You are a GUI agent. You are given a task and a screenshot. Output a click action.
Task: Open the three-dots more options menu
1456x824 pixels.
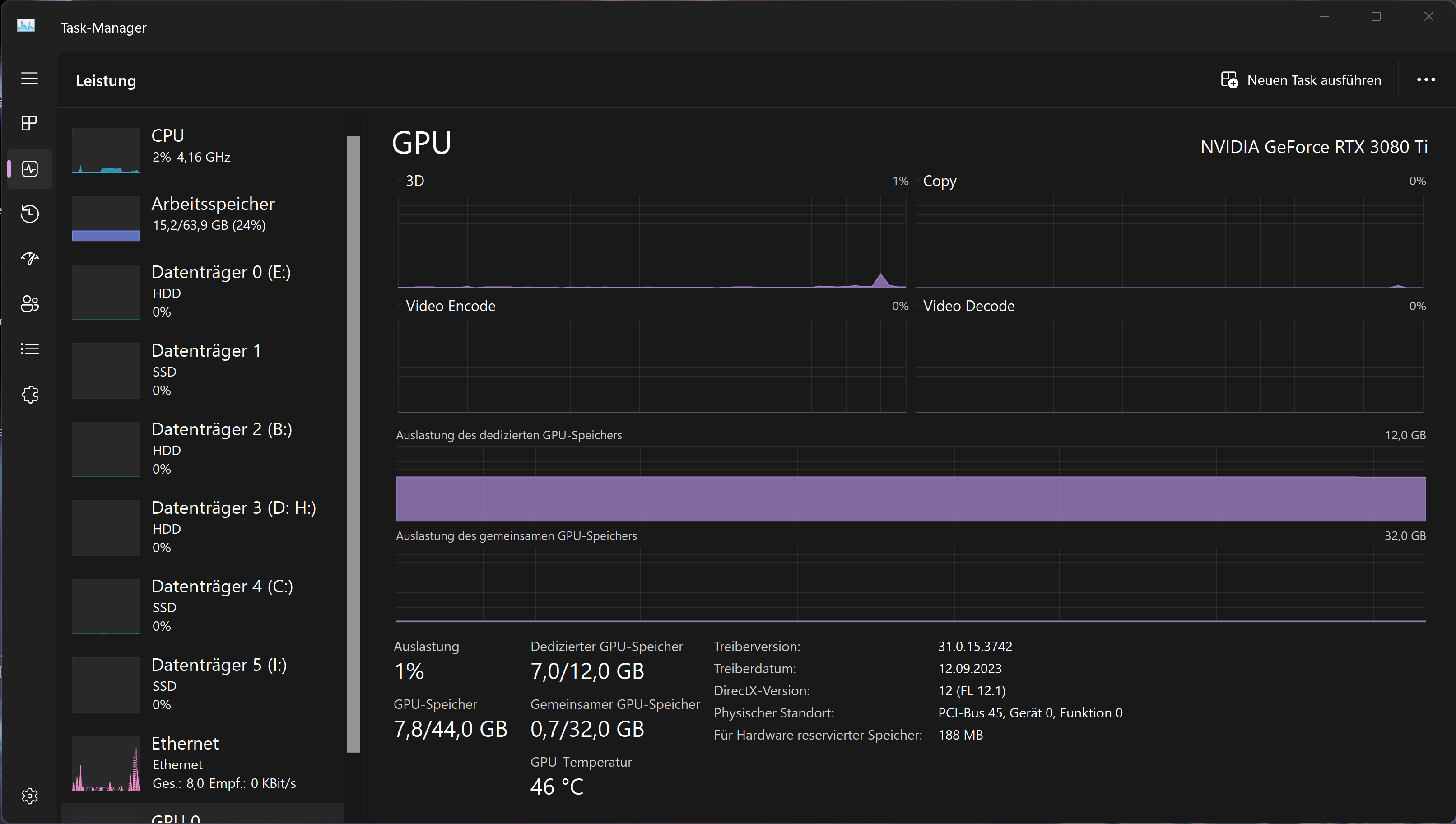(1425, 80)
